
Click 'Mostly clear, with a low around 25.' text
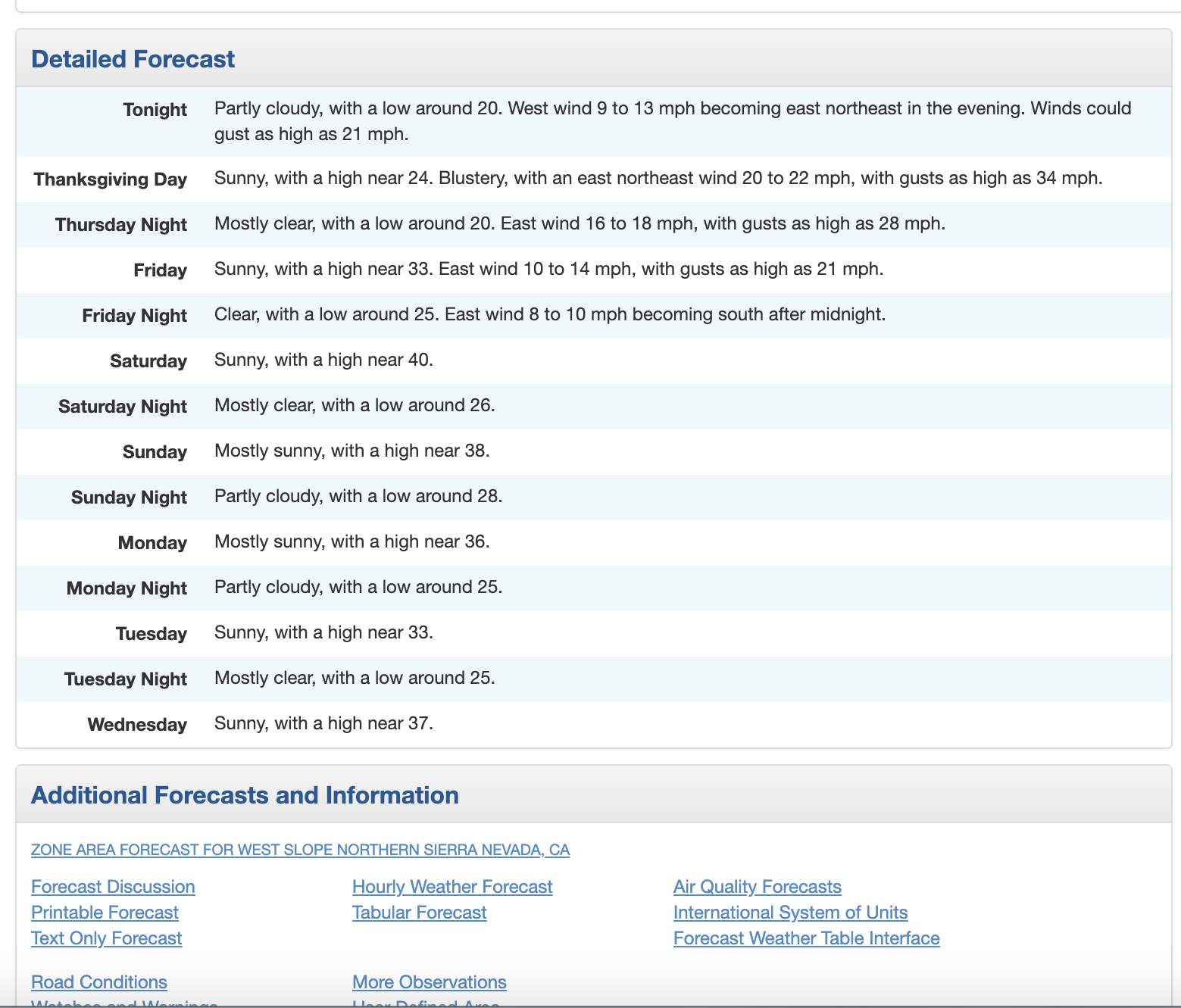coord(355,678)
